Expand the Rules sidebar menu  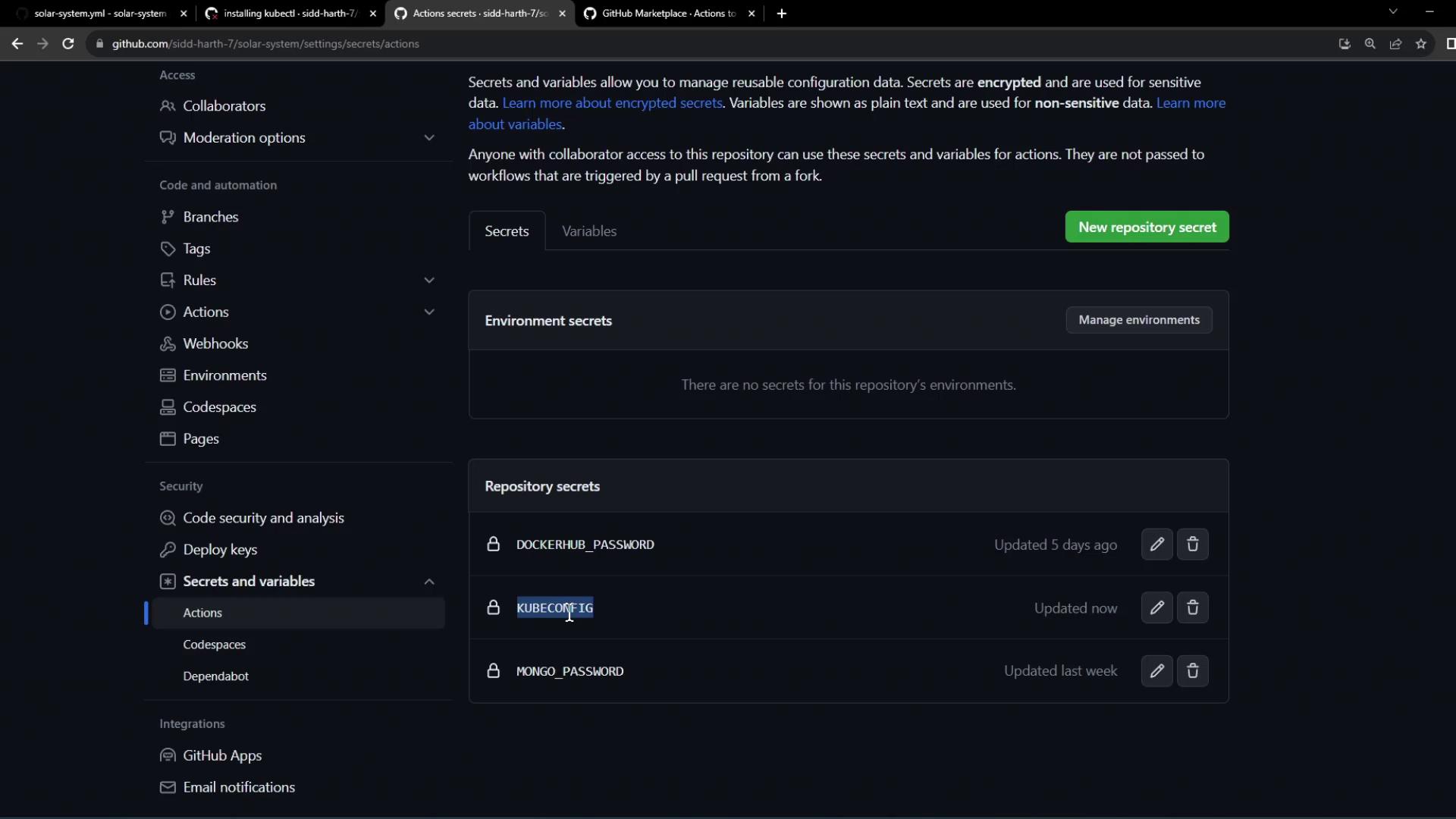point(429,280)
